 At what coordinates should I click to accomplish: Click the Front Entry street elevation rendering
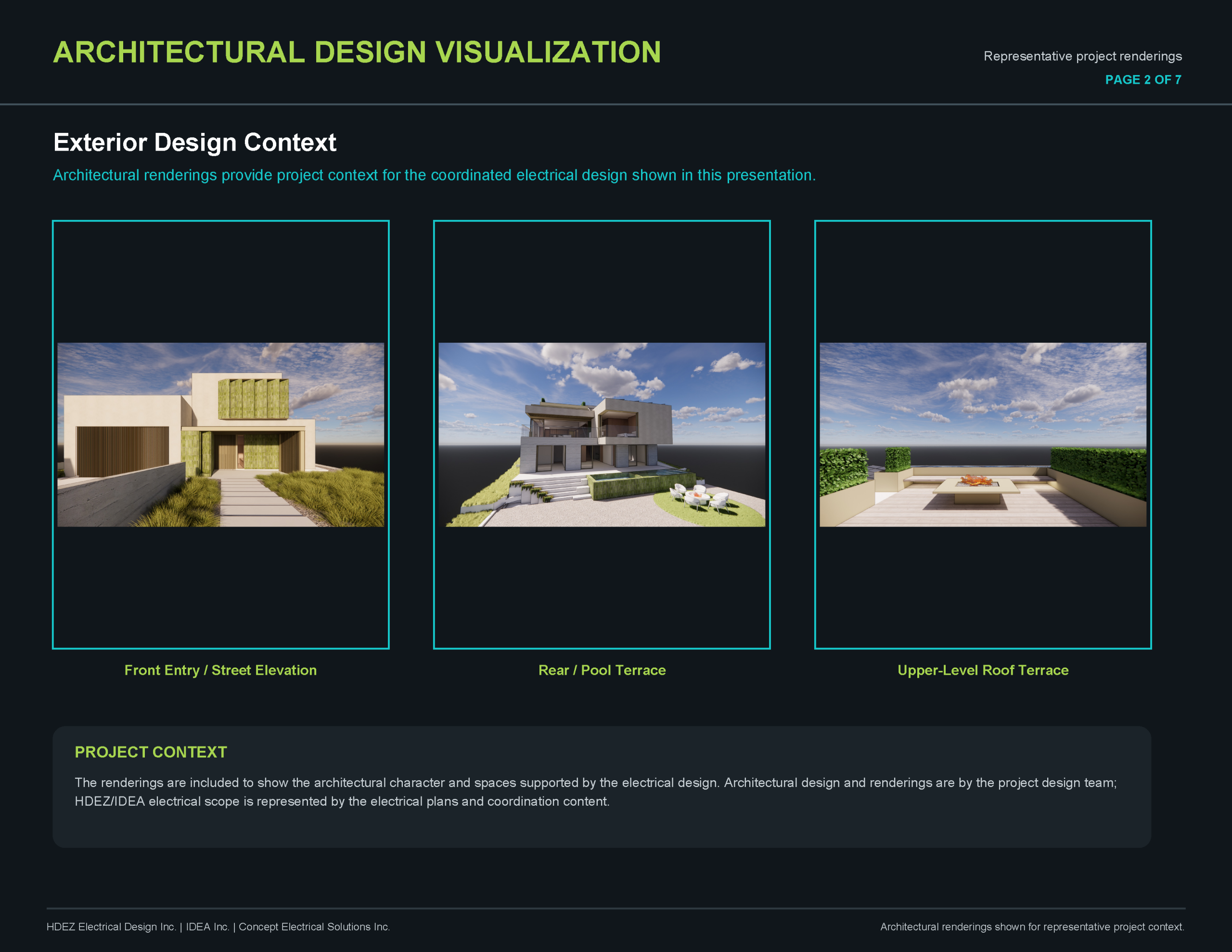pyautogui.click(x=220, y=435)
